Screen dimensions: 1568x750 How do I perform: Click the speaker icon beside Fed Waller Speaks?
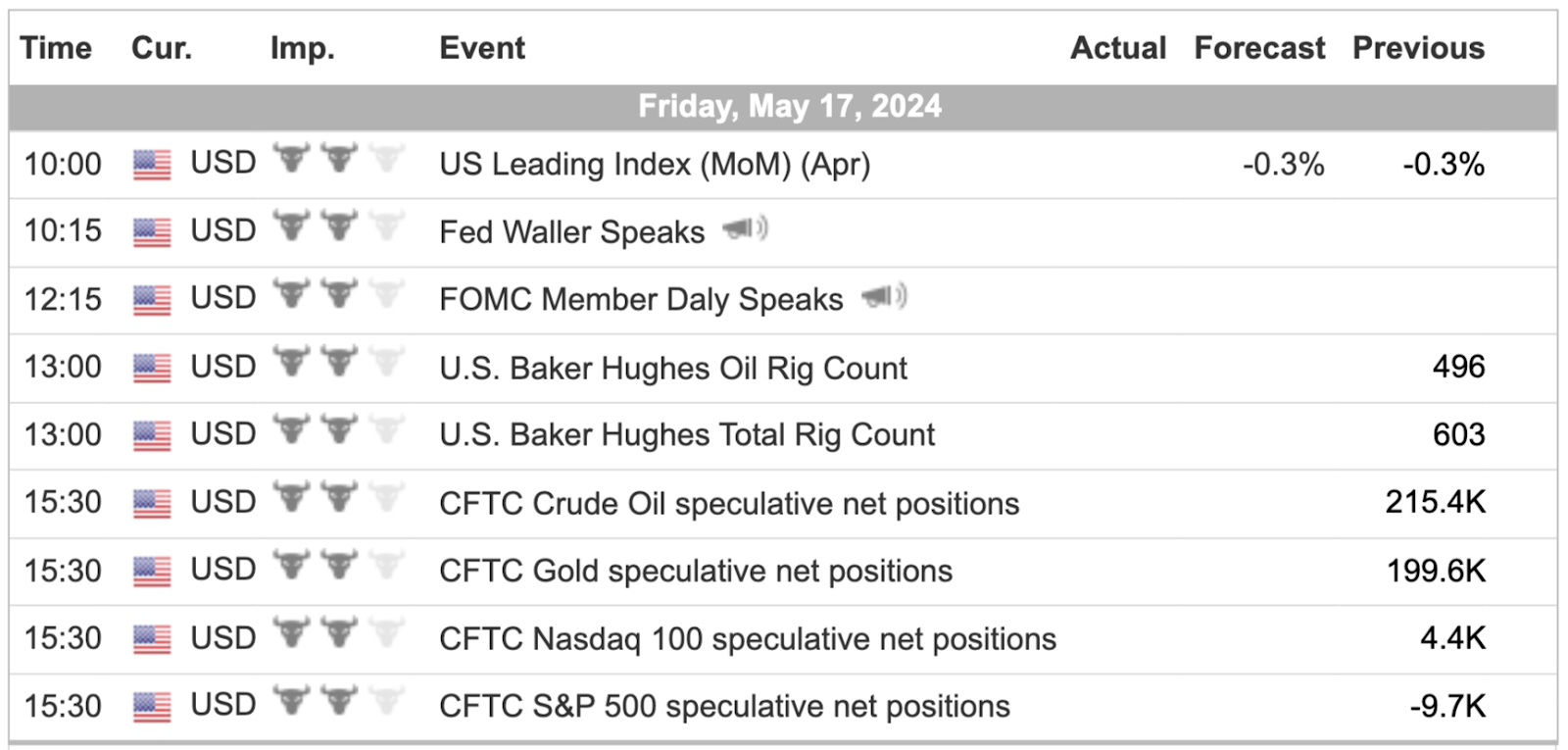[x=746, y=229]
